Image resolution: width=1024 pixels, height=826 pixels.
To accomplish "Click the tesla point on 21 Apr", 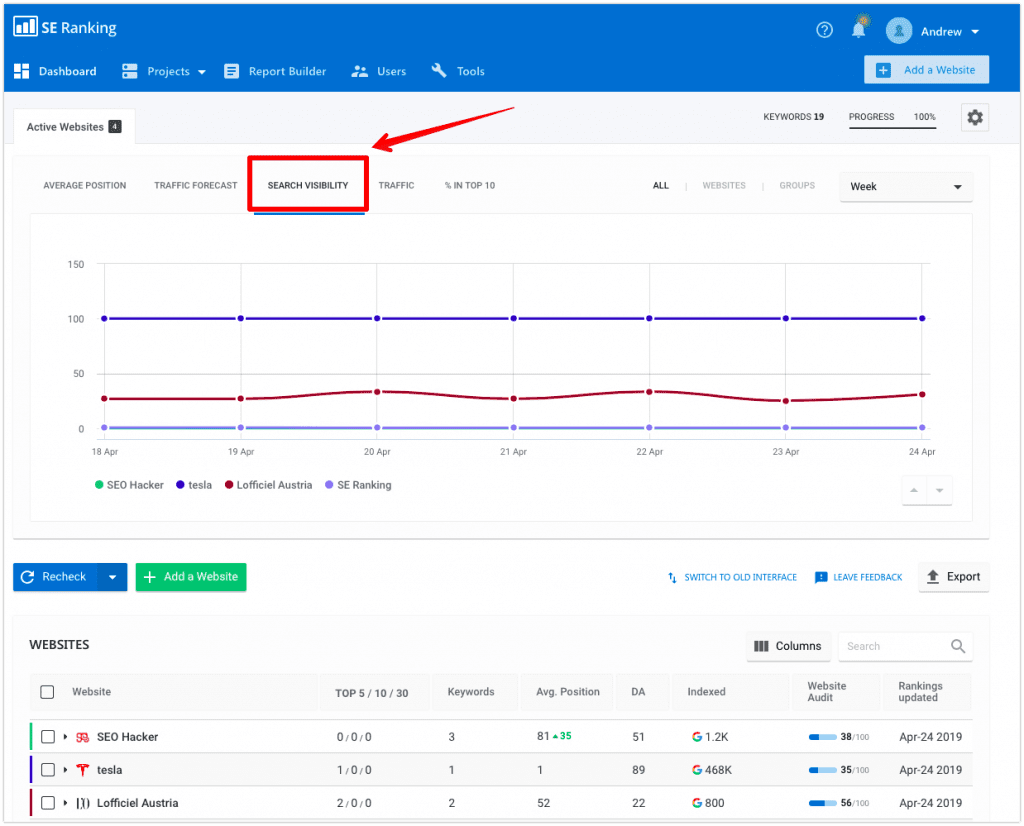I will tap(513, 319).
